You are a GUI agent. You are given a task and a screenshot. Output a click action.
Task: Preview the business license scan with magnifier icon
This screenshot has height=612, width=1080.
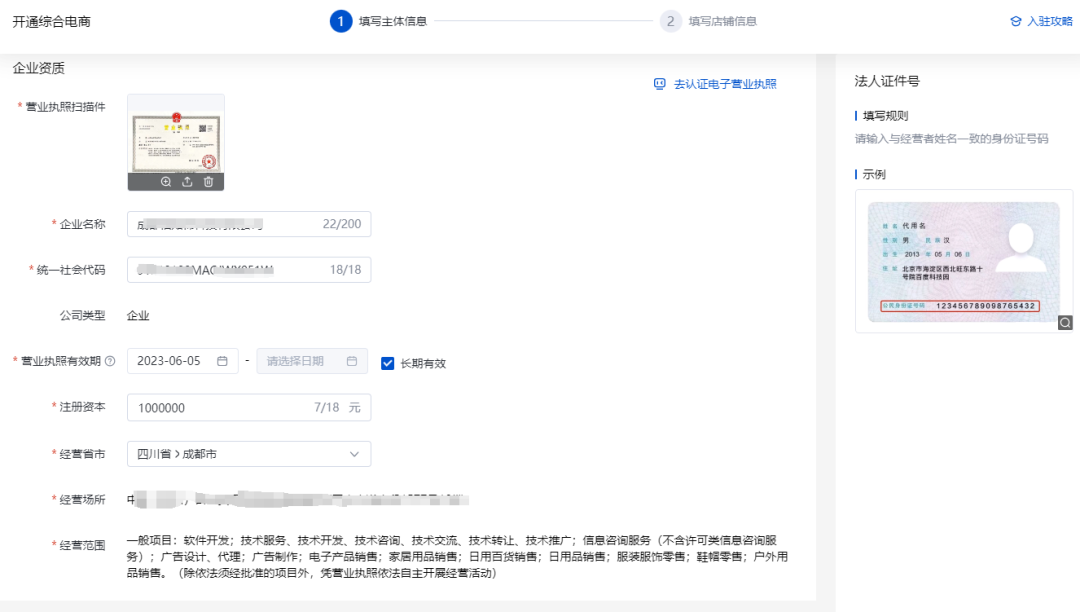[165, 182]
